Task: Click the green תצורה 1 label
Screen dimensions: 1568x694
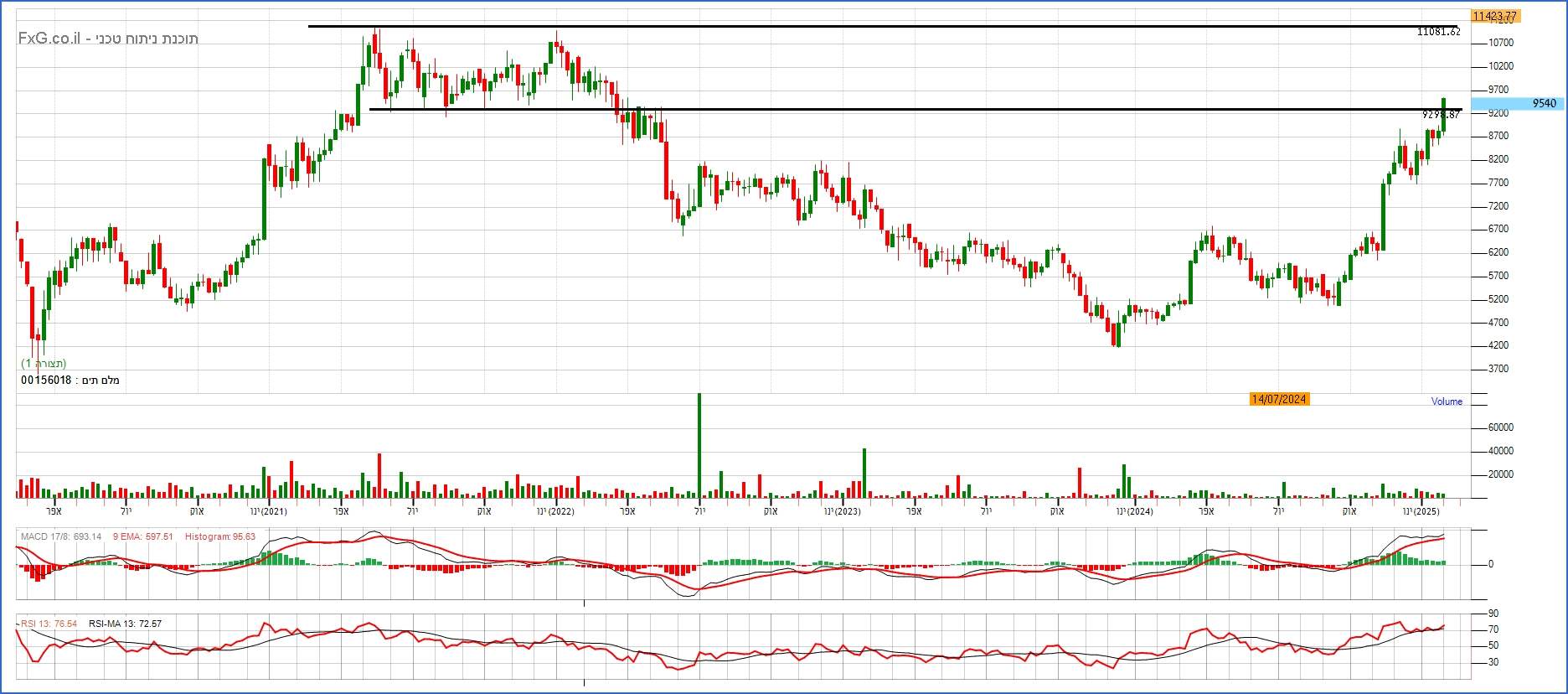Action: [44, 363]
